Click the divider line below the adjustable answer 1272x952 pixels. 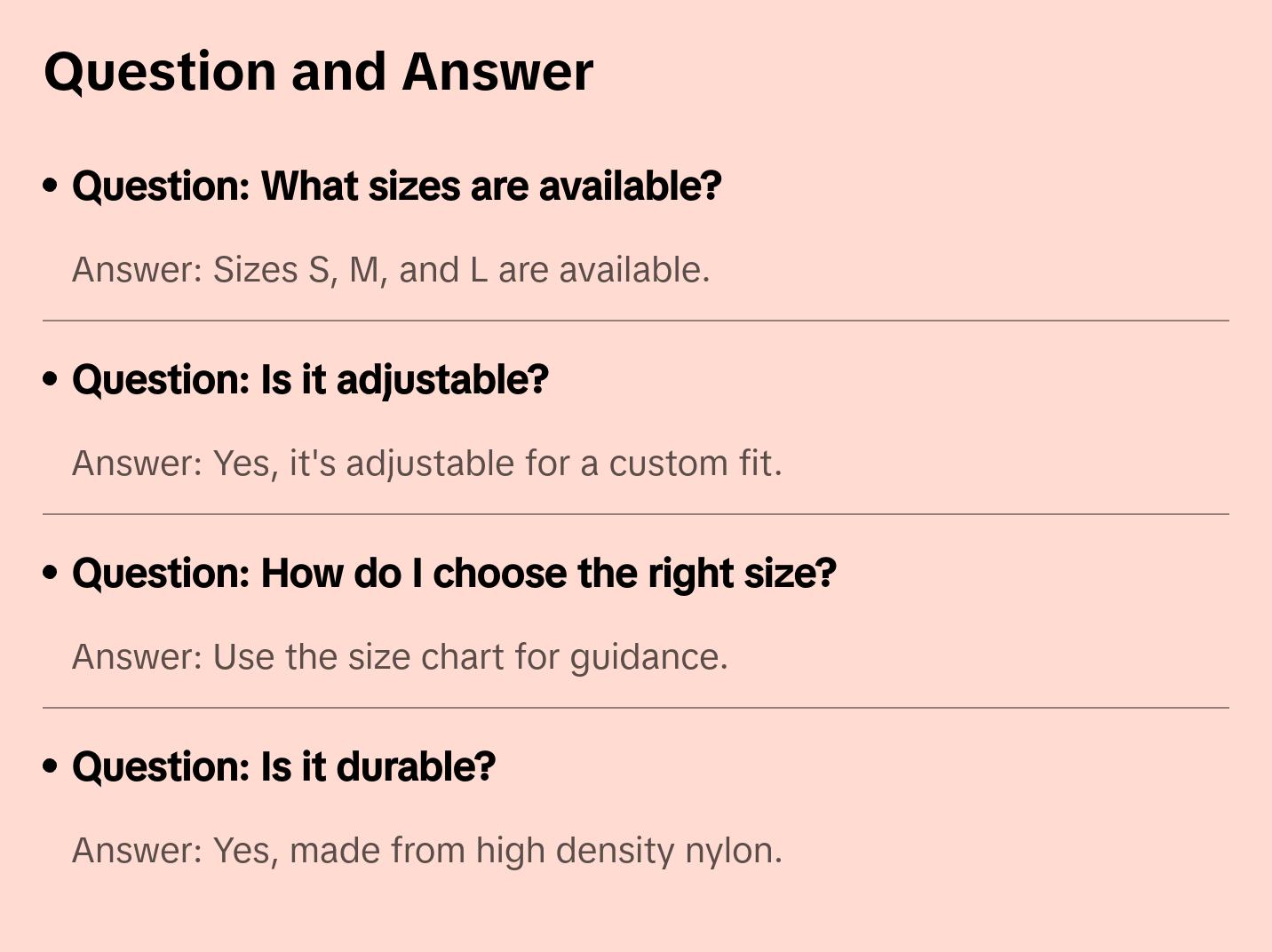(x=636, y=514)
